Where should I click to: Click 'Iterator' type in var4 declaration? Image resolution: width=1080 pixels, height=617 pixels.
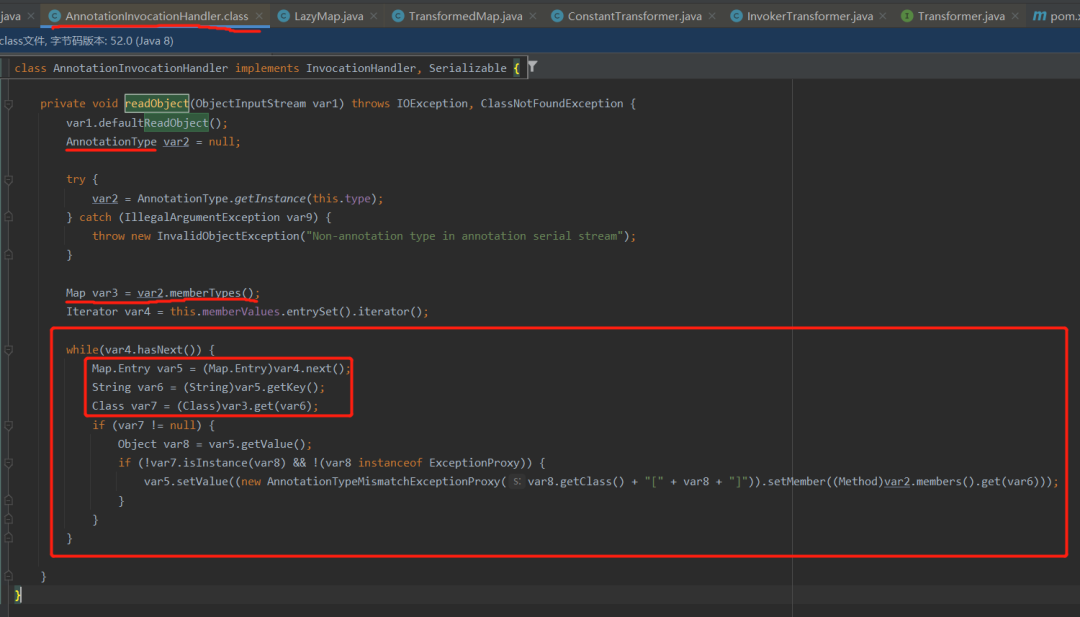point(92,311)
